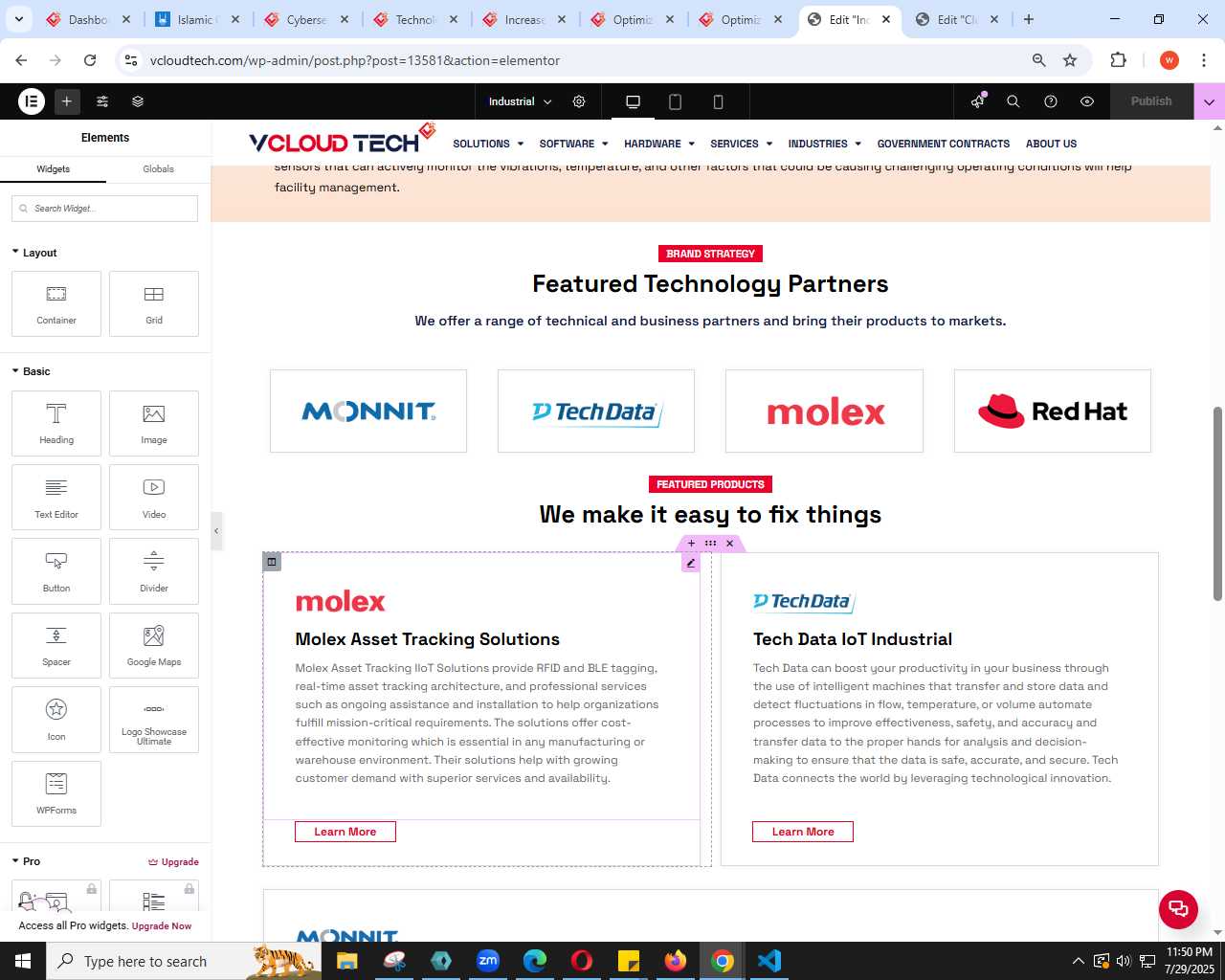
Task: Open Site Settings sliders icon
Action: pos(102,101)
